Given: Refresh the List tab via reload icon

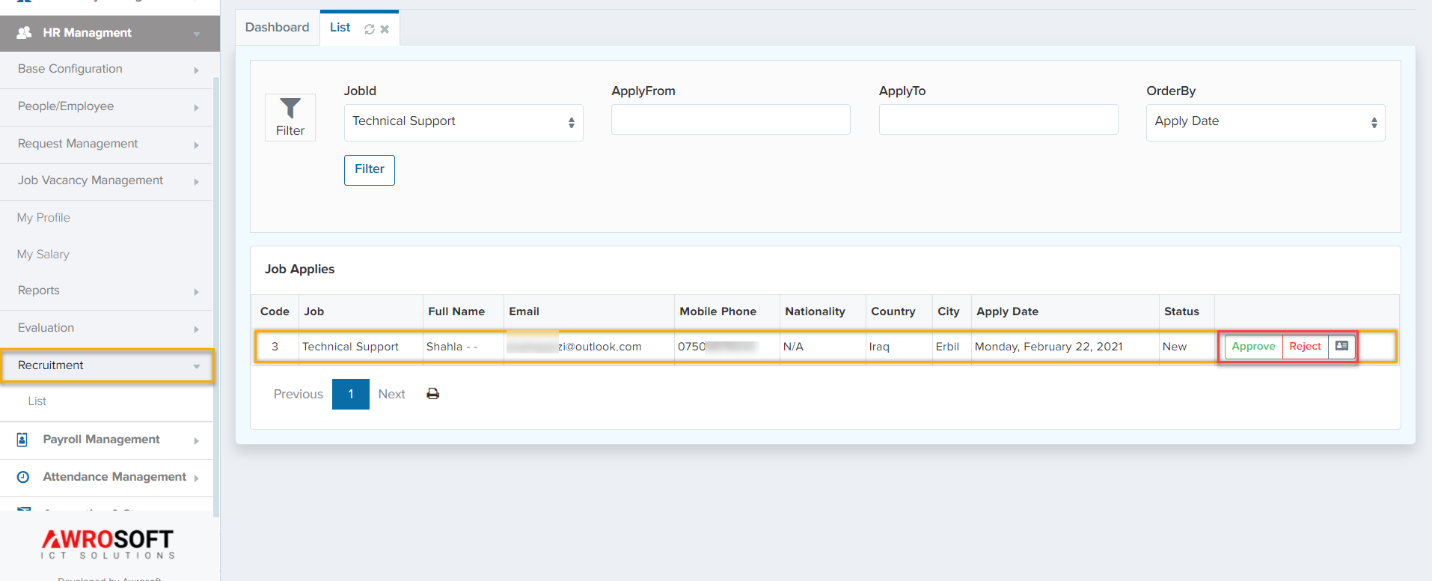Looking at the screenshot, I should click(x=369, y=29).
